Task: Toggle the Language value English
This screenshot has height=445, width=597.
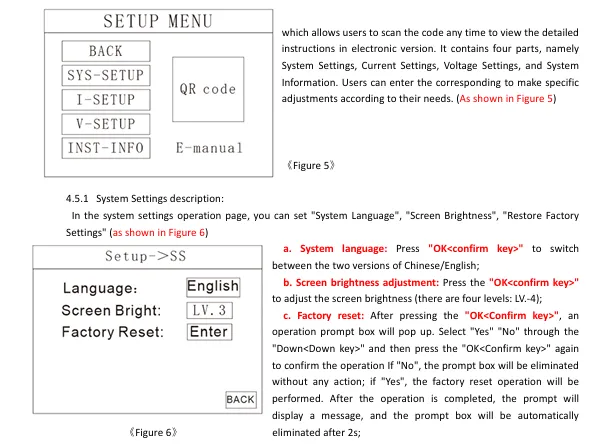Action: [x=213, y=287]
